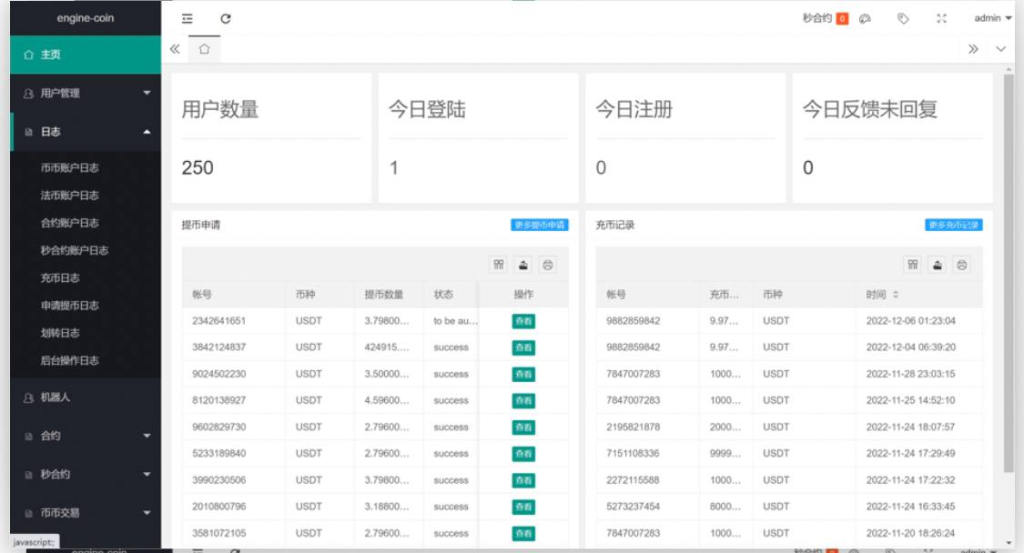
Task: Click the 今日登陆 statistics card title
Action: coord(427,109)
